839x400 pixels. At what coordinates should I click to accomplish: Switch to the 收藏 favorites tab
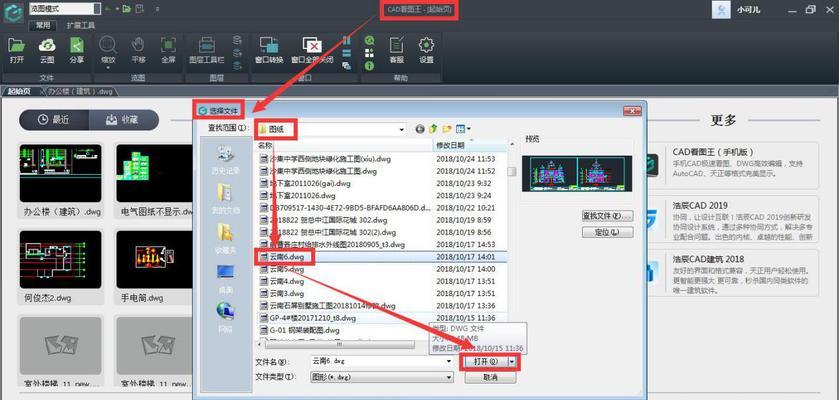pos(124,120)
